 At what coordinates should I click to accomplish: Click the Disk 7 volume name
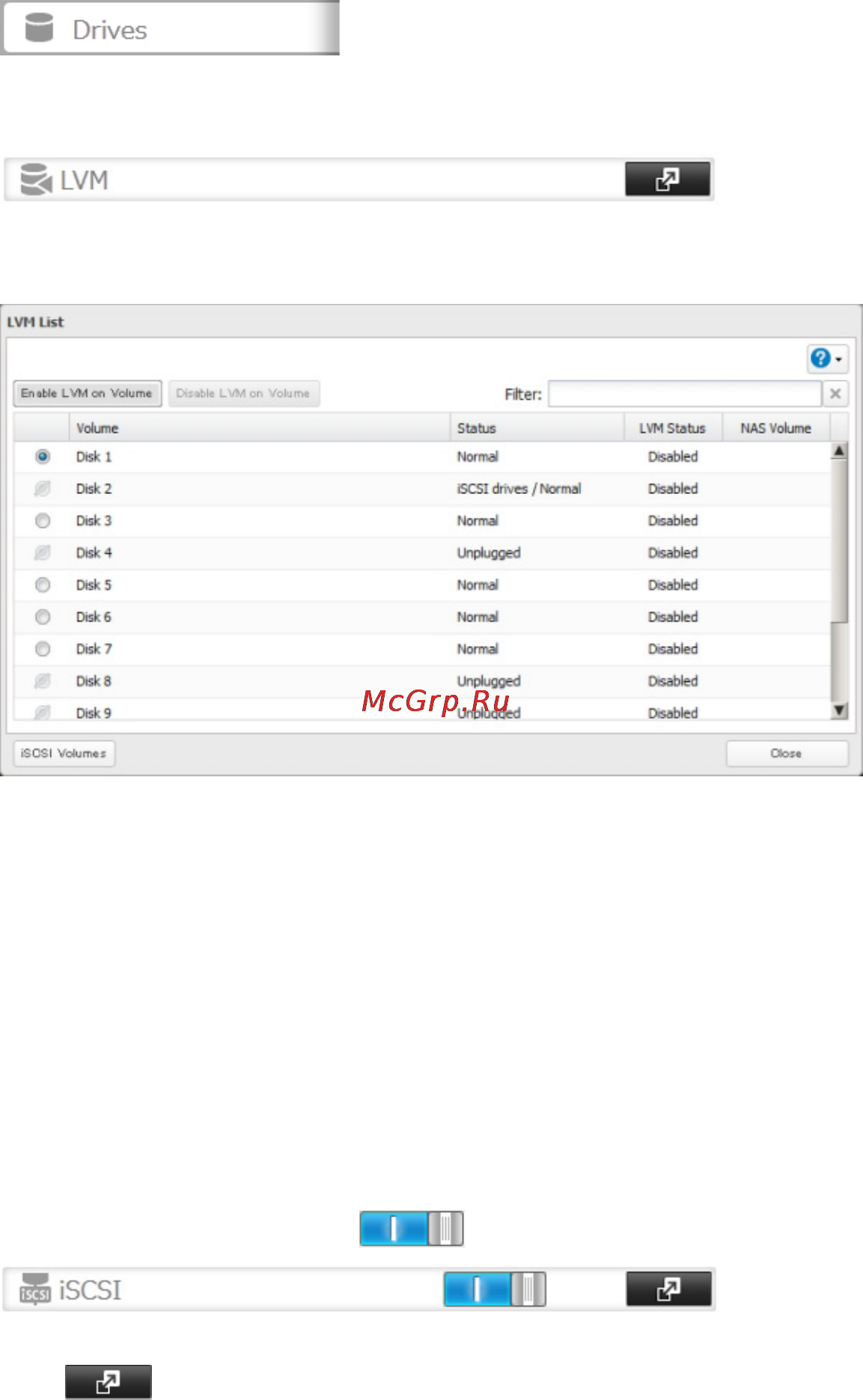(x=94, y=649)
